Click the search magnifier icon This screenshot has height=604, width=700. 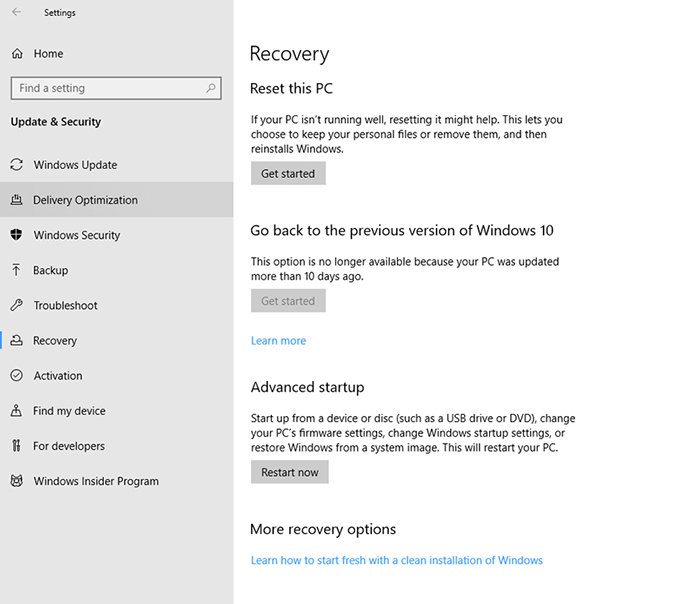coord(211,88)
